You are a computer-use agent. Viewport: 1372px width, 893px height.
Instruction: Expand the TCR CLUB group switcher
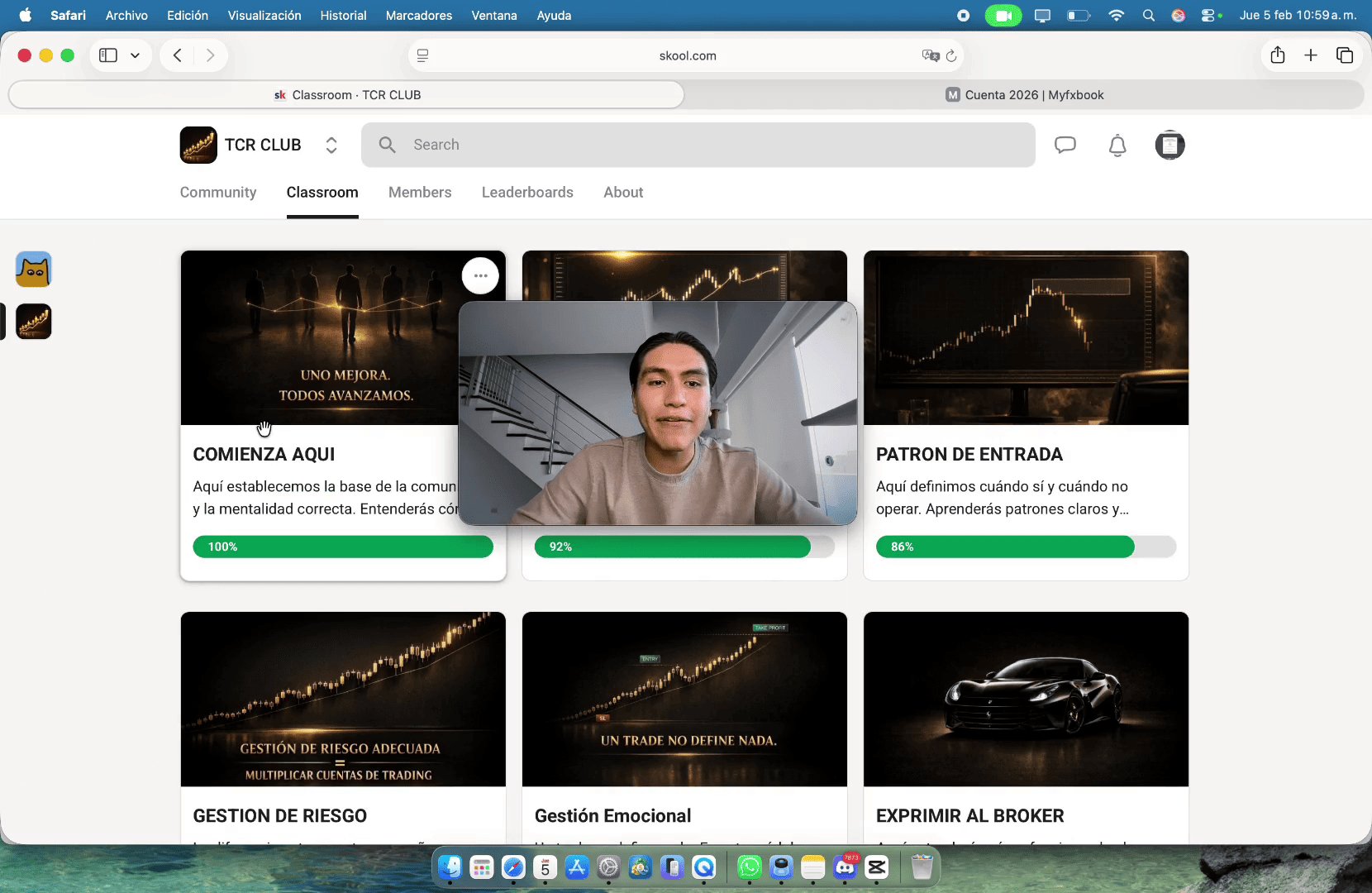coord(331,146)
